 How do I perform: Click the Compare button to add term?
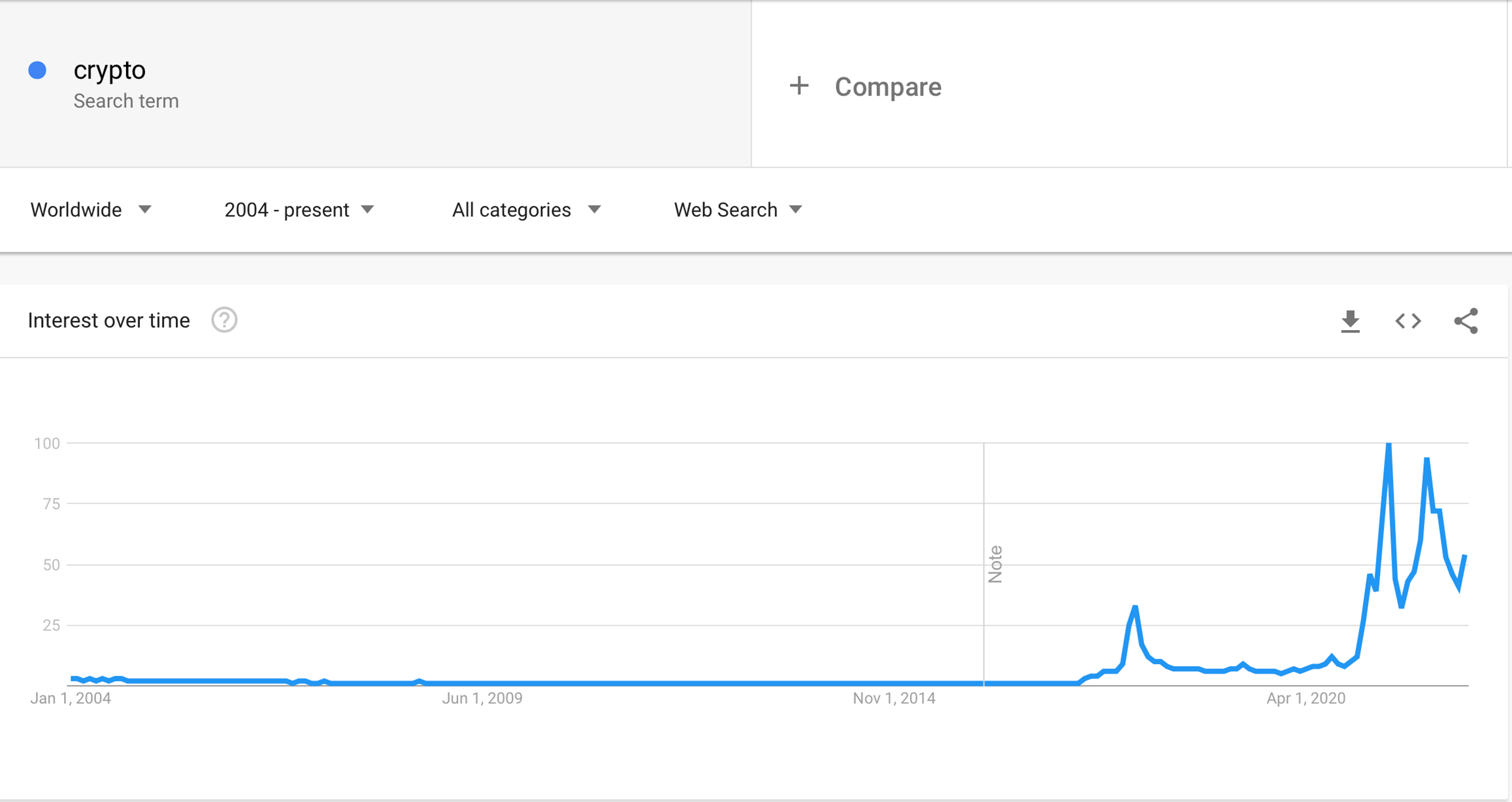click(887, 87)
